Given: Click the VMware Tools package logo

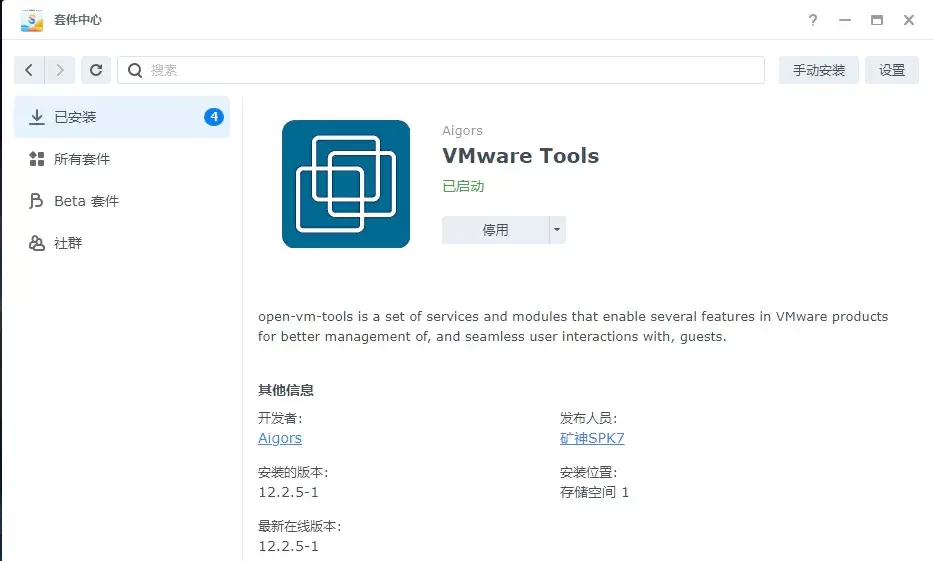Looking at the screenshot, I should click(346, 184).
